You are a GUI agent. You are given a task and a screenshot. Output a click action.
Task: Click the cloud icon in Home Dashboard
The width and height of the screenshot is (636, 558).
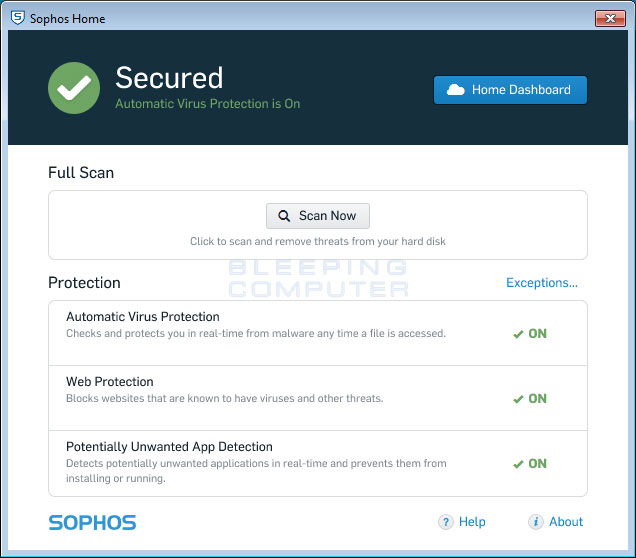456,90
